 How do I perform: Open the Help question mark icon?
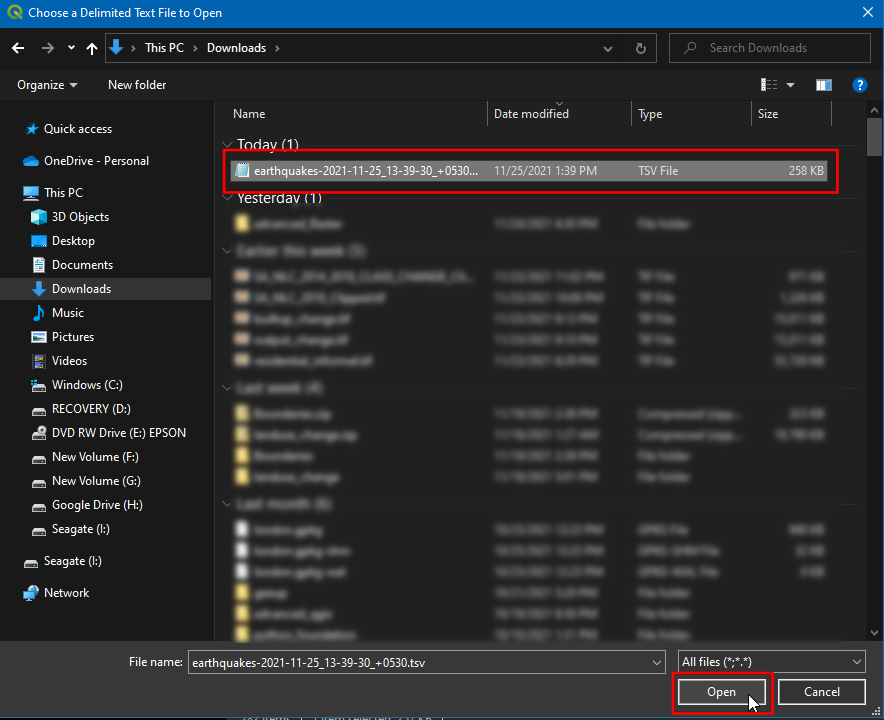858,85
